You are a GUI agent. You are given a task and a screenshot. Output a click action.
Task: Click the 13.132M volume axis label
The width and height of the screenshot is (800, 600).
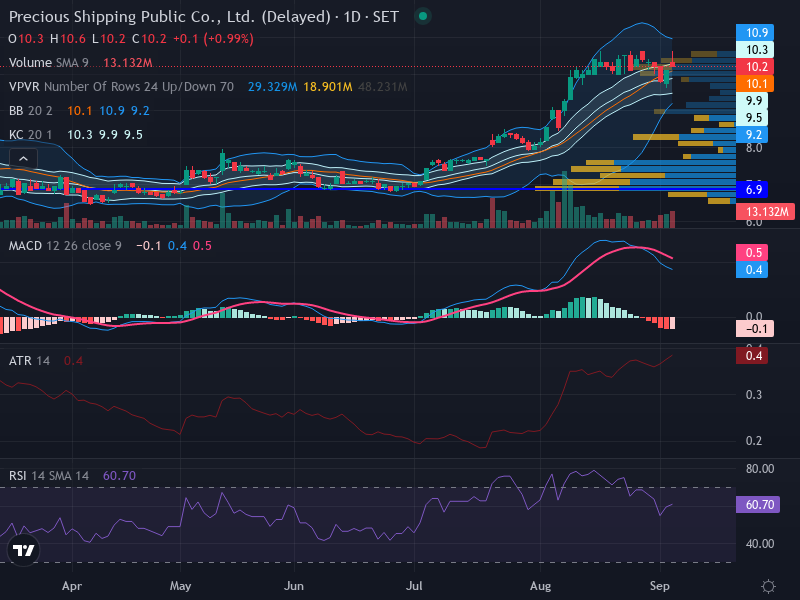pos(765,212)
